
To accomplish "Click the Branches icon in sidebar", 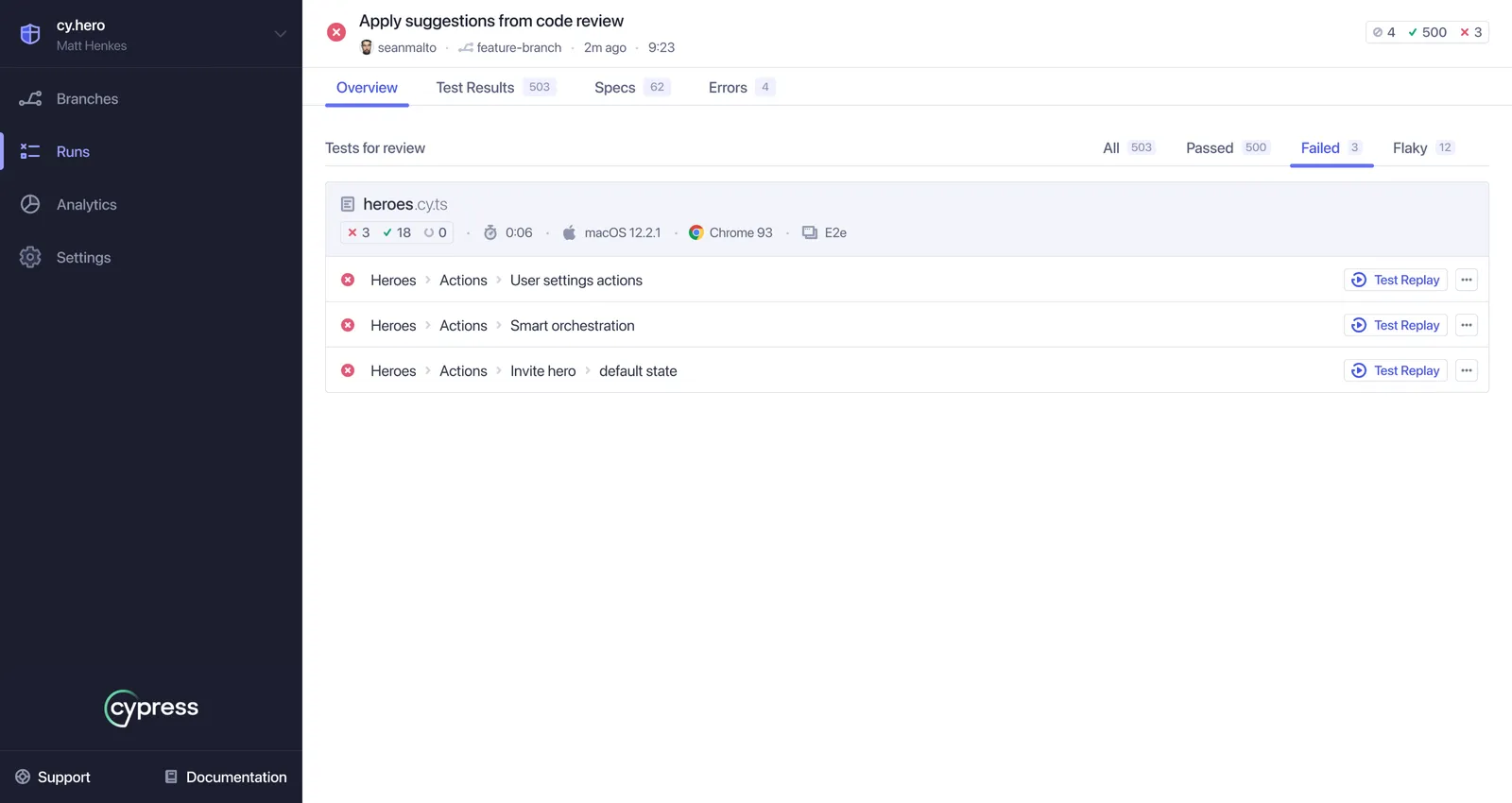I will (x=30, y=99).
